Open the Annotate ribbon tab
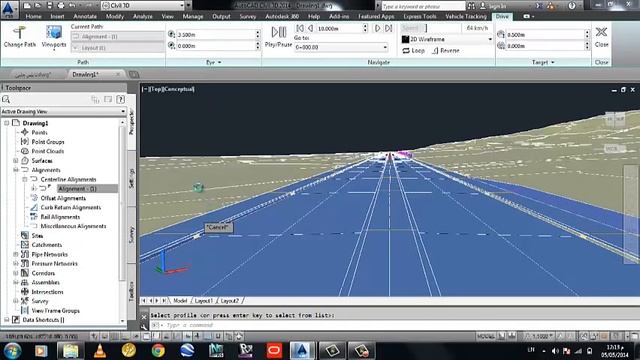 (85, 16)
